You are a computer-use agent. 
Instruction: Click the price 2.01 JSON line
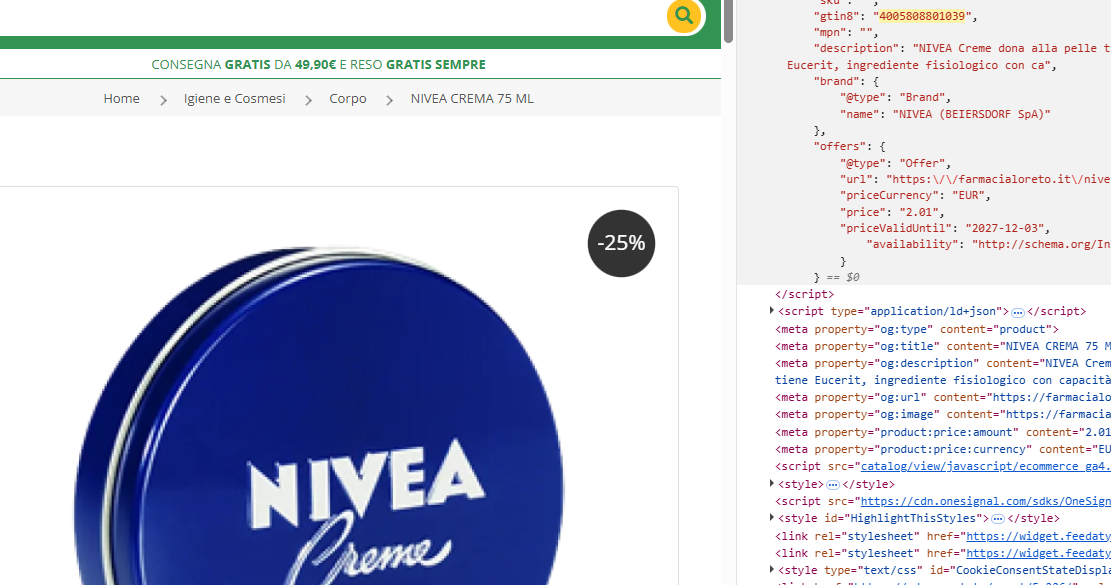tap(892, 212)
